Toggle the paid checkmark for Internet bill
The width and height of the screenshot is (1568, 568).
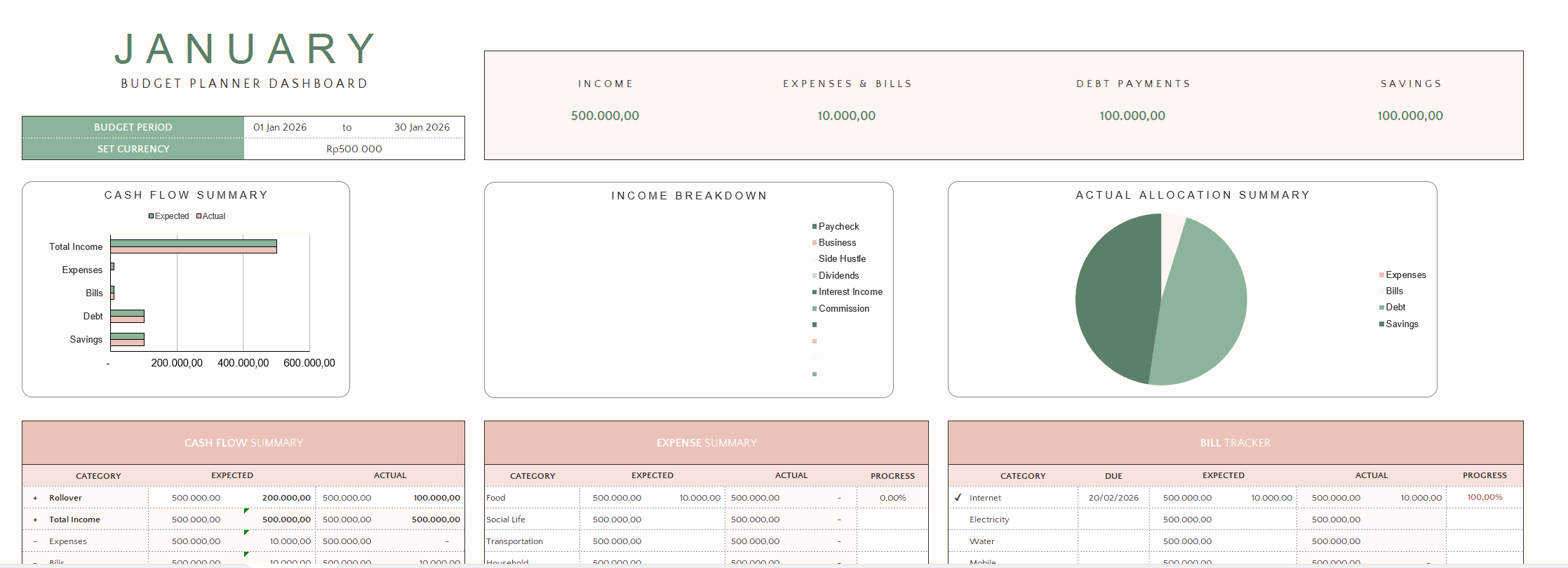pos(958,498)
